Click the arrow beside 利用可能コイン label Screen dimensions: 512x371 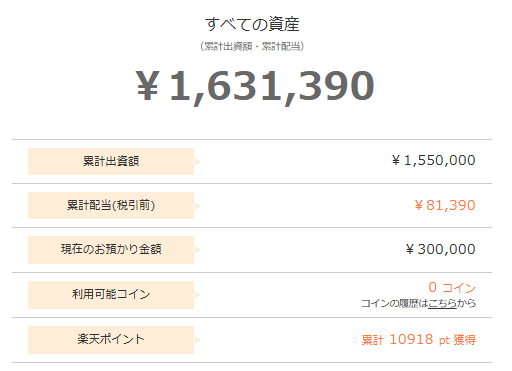197,295
